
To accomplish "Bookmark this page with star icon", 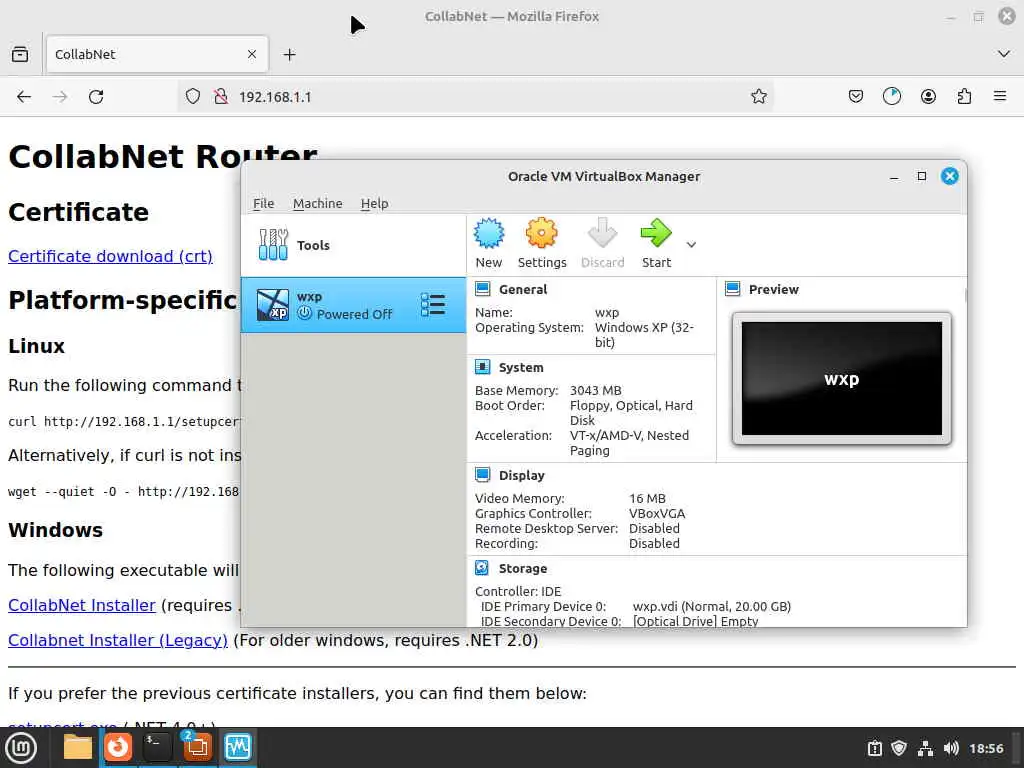I will [758, 97].
